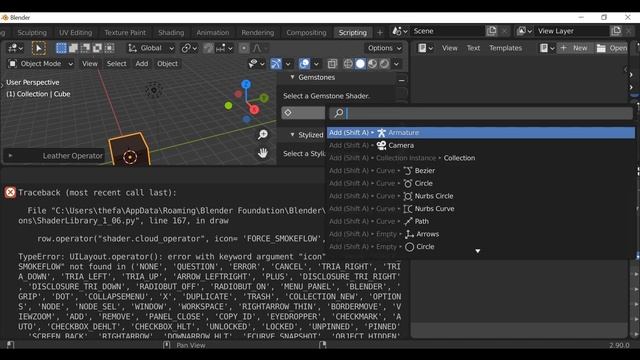Screen dimensions: 640x360
Task: Open text editor View menu
Action: 449,48
